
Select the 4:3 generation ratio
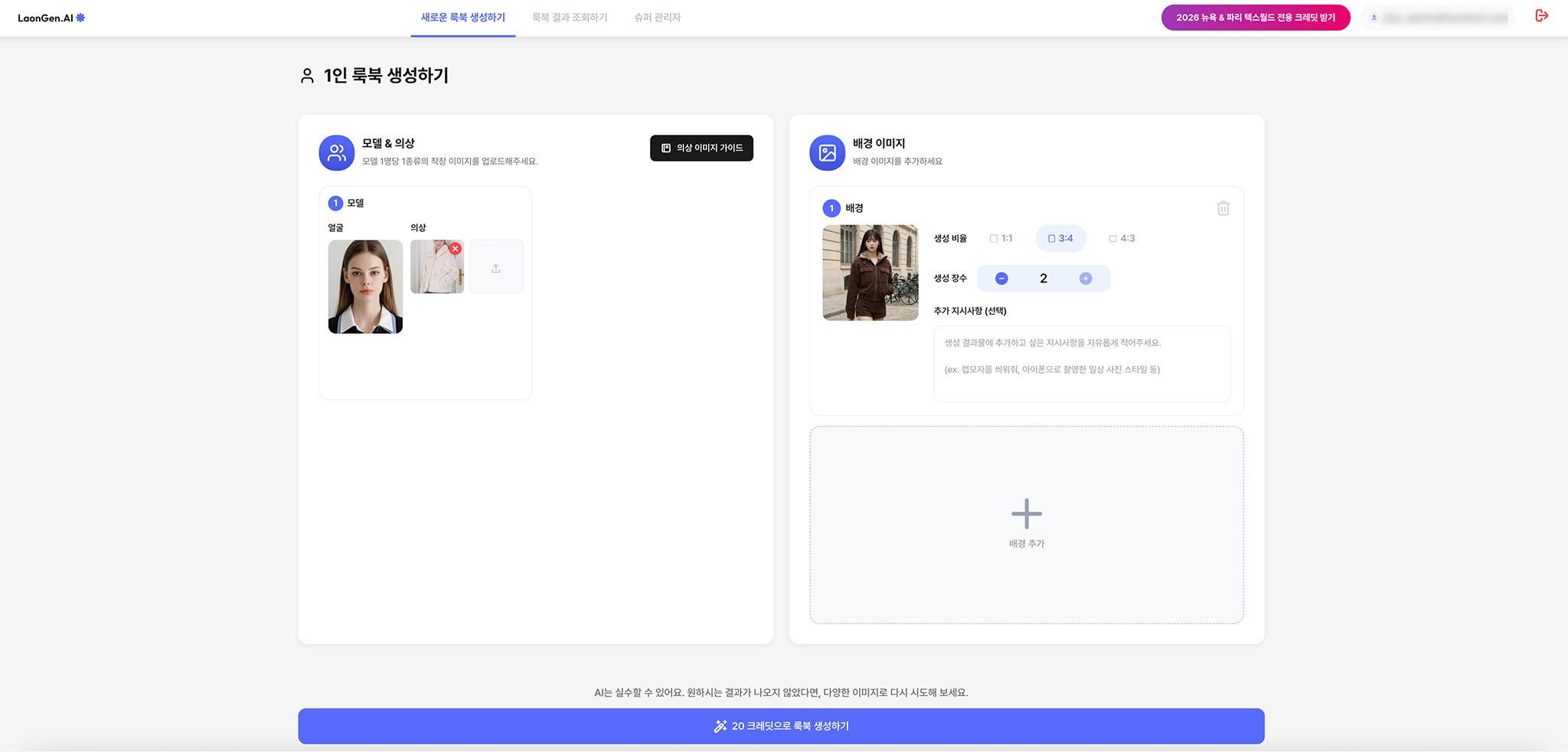1122,239
